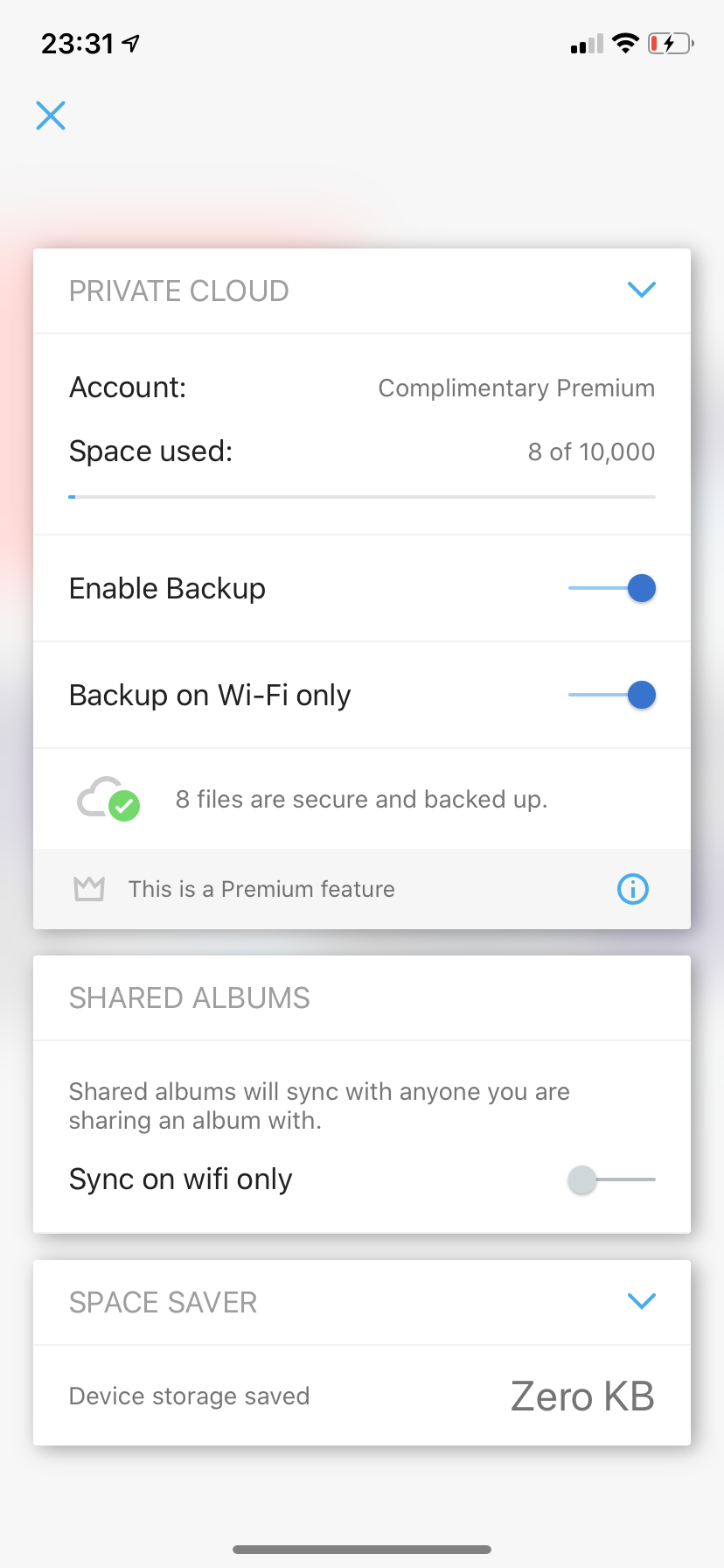Tap the Space used progress bar
The width and height of the screenshot is (724, 1568).
(x=362, y=497)
